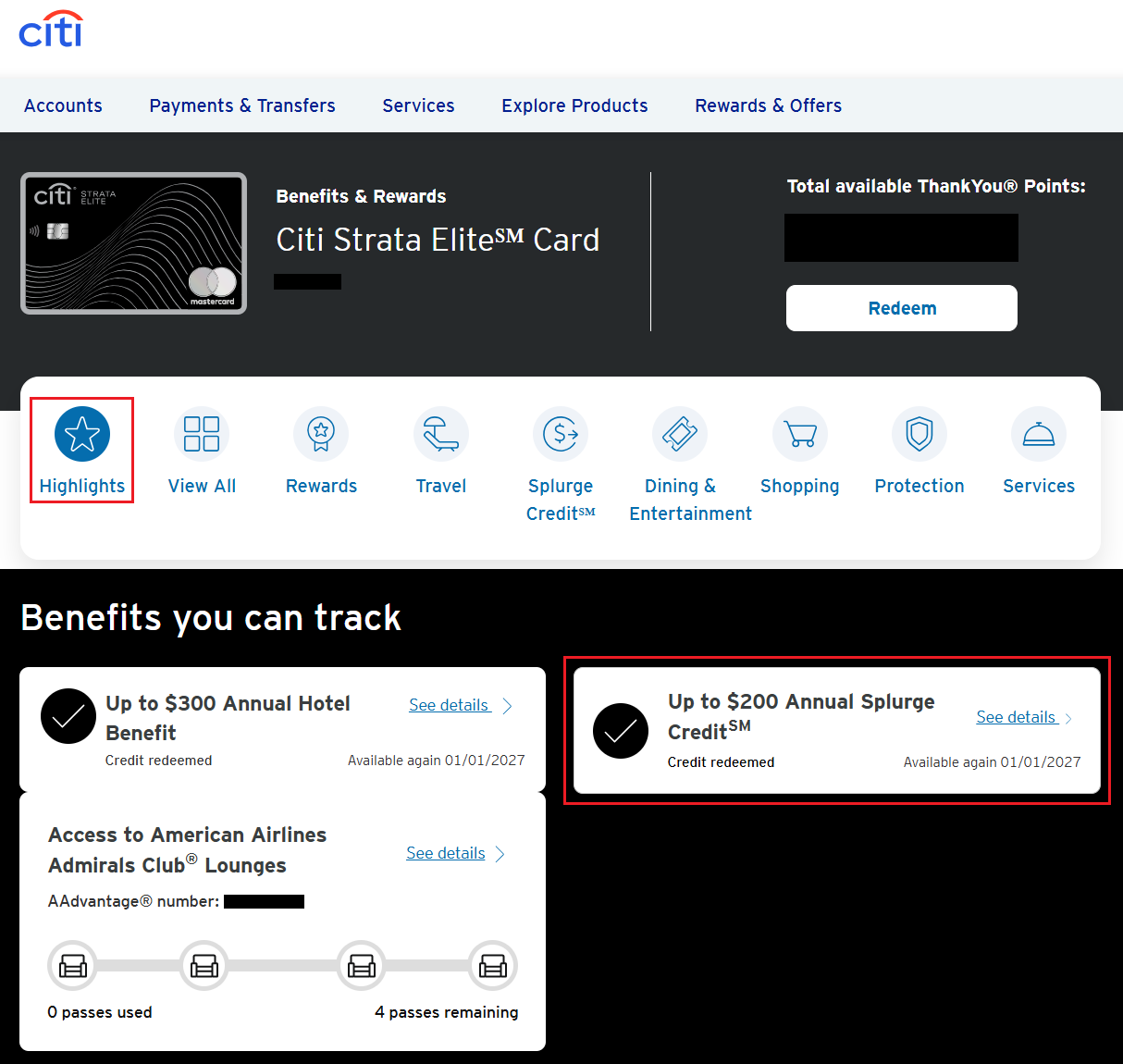Open the Dining & Entertainment ticket icon
The height and width of the screenshot is (1064, 1123).
pyautogui.click(x=680, y=434)
